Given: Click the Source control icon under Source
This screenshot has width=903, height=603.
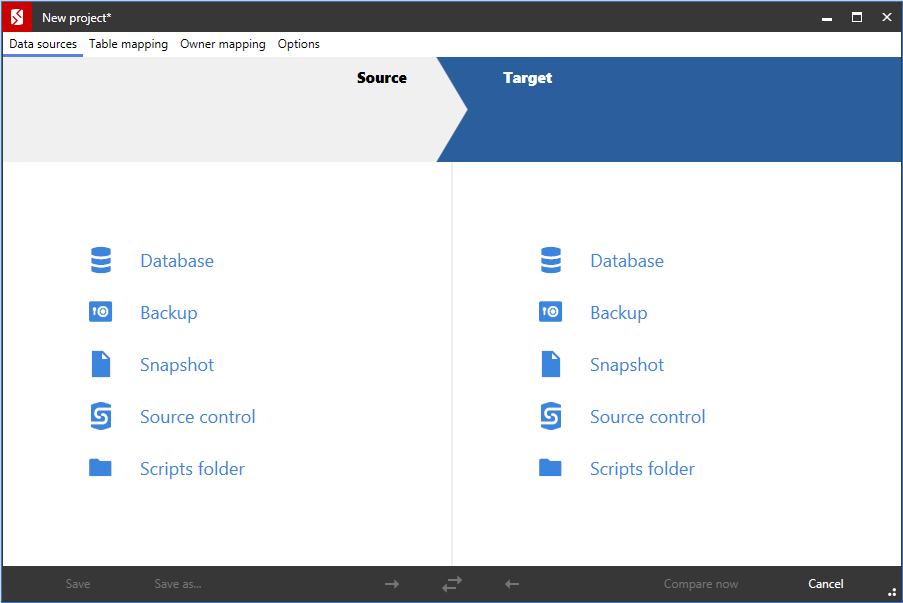Looking at the screenshot, I should click(100, 417).
